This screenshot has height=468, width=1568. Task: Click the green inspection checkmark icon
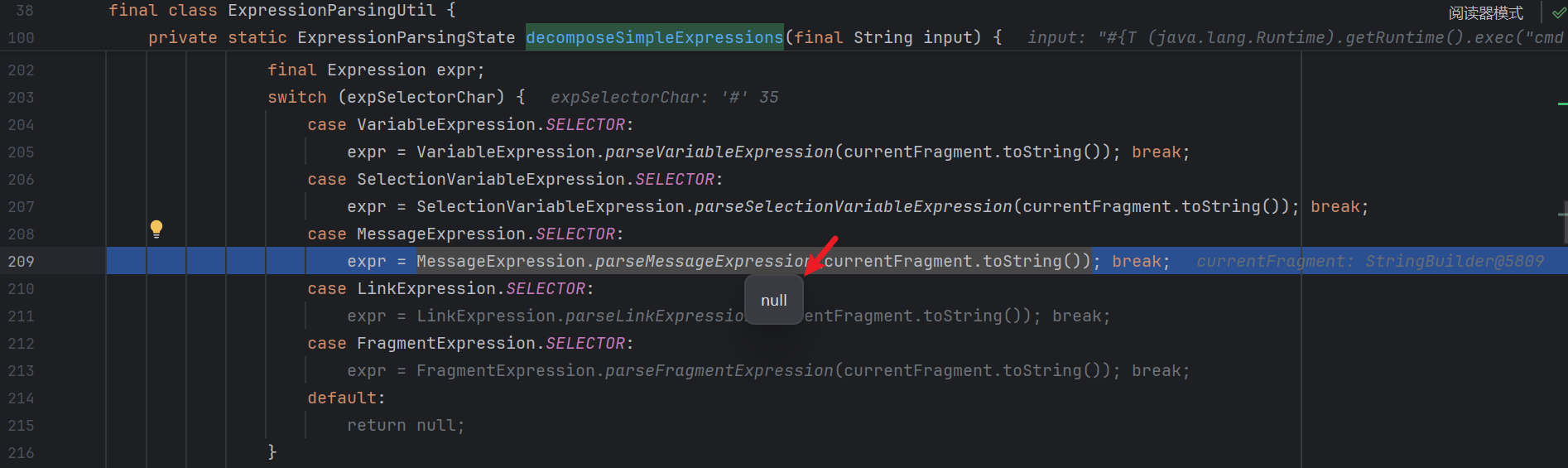point(1558,13)
